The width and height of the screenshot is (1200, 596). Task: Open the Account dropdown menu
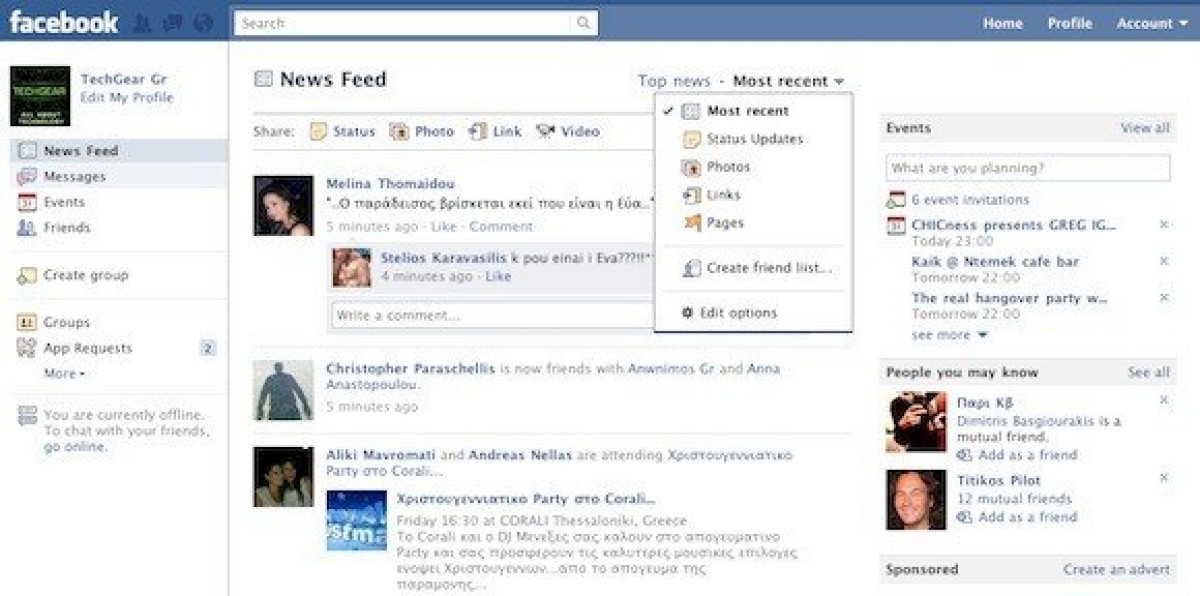1152,23
